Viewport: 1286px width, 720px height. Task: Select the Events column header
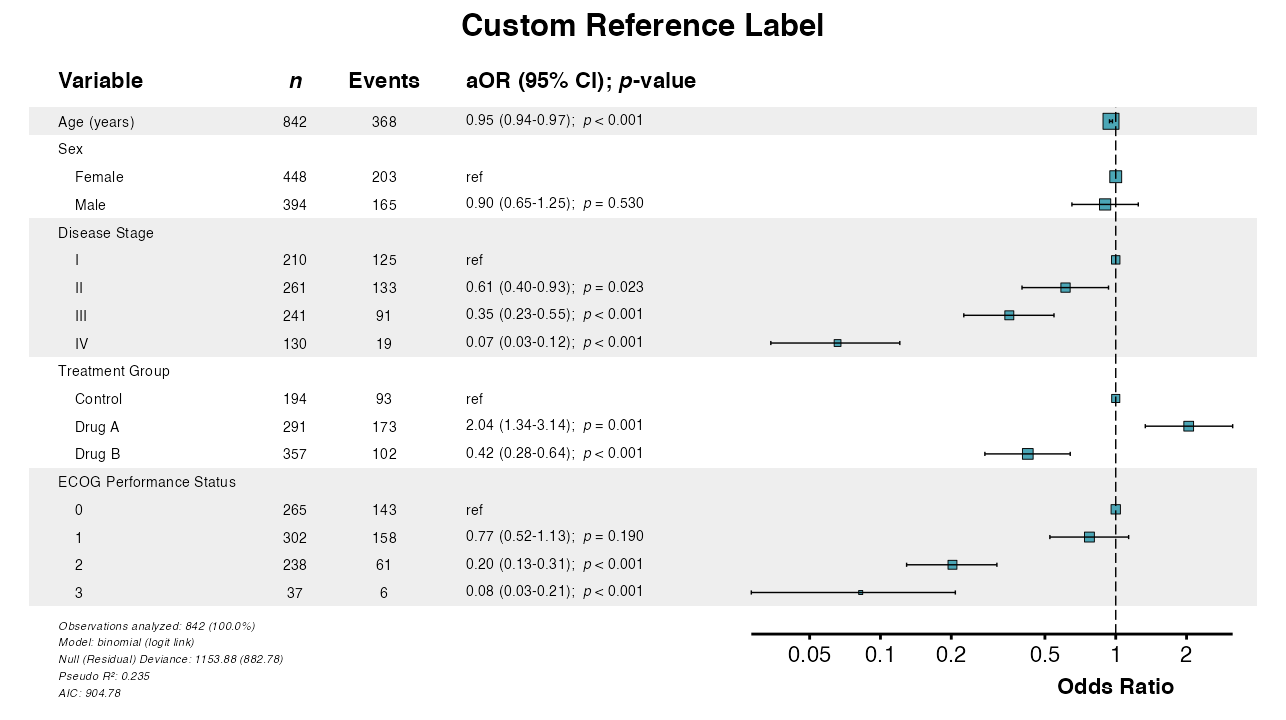(x=384, y=81)
